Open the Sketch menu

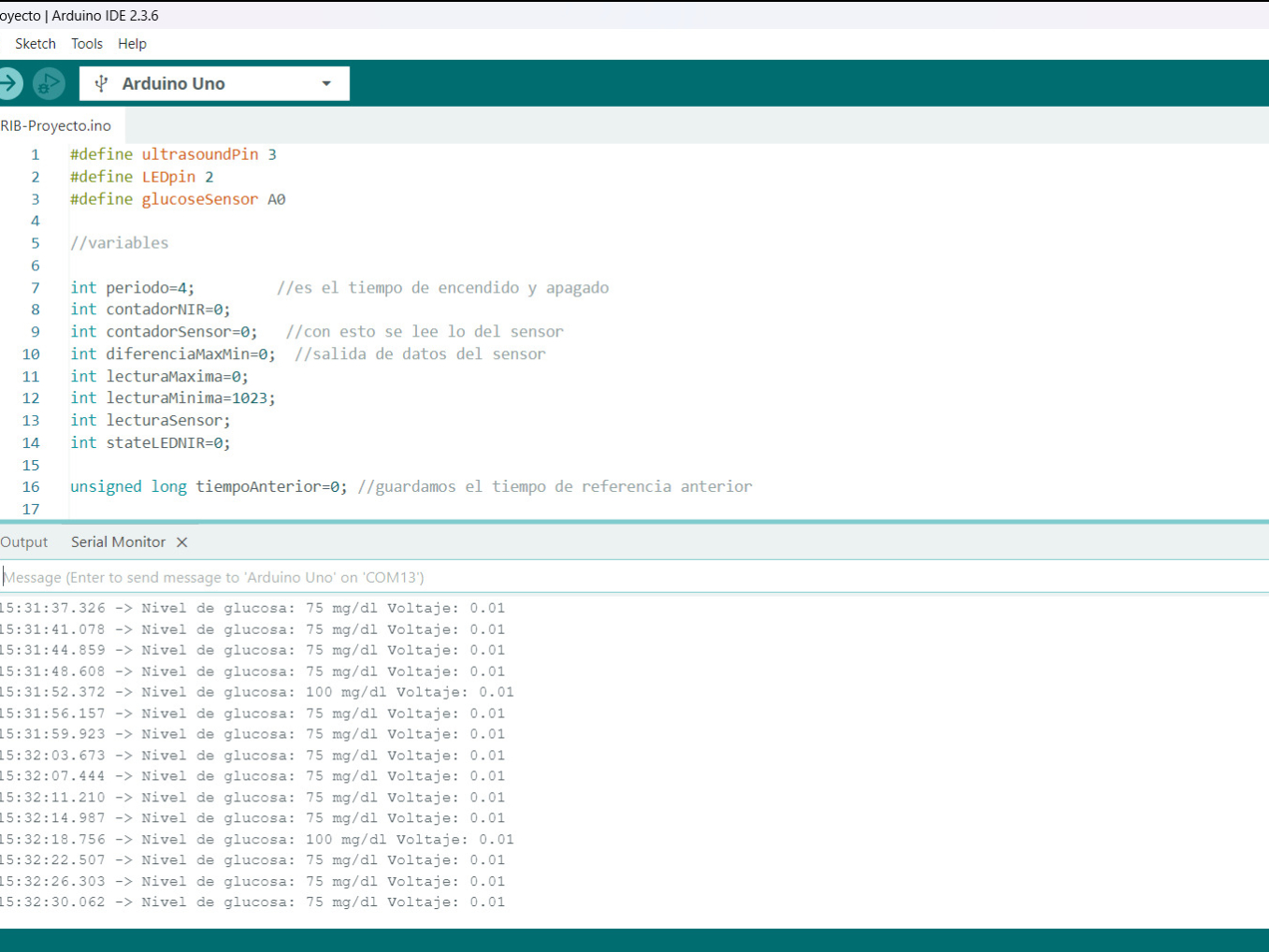(36, 44)
